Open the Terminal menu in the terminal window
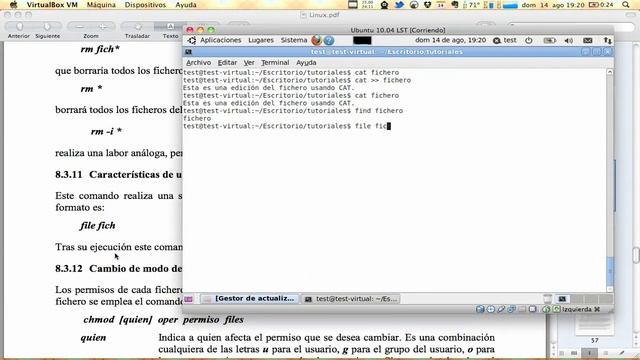The height and width of the screenshot is (360, 640). tap(275, 62)
